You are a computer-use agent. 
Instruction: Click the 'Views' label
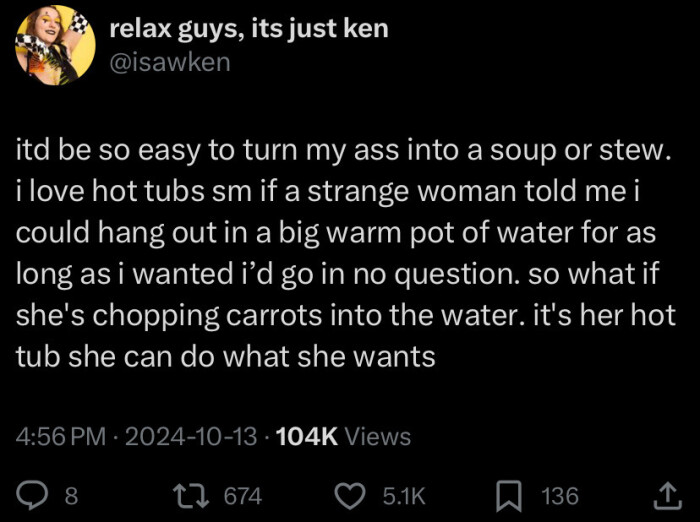click(378, 436)
